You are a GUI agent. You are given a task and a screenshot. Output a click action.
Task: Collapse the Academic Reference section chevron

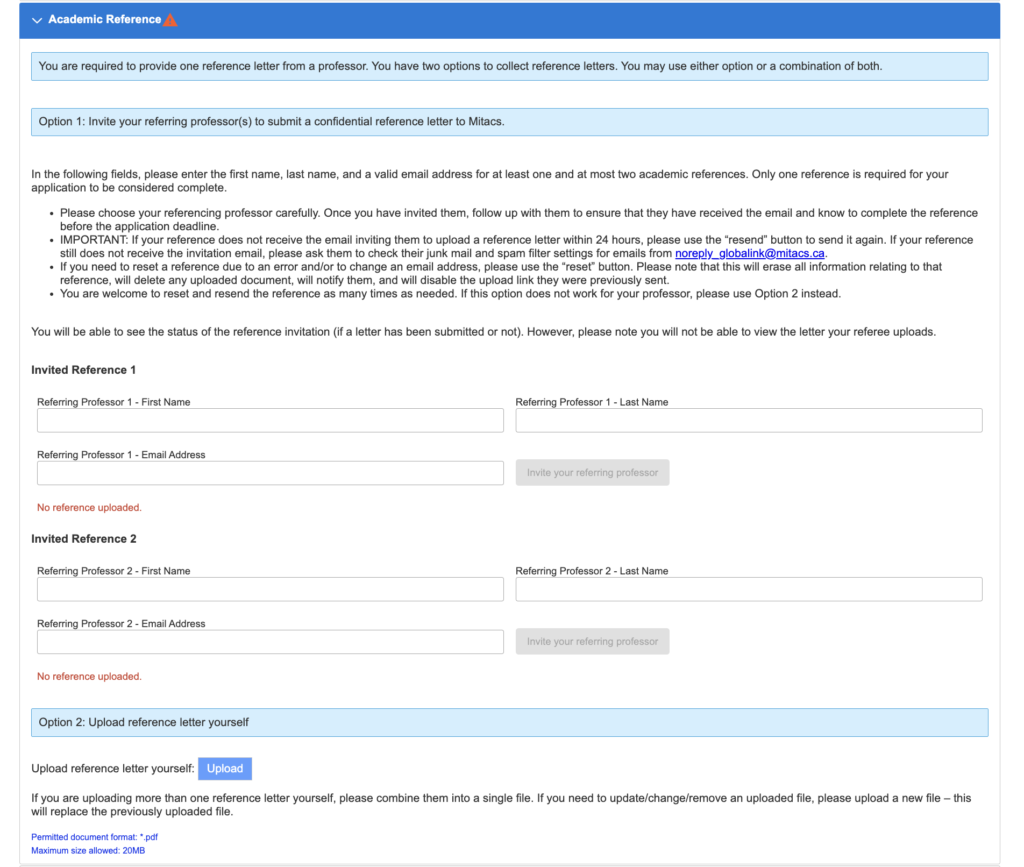pyautogui.click(x=37, y=20)
